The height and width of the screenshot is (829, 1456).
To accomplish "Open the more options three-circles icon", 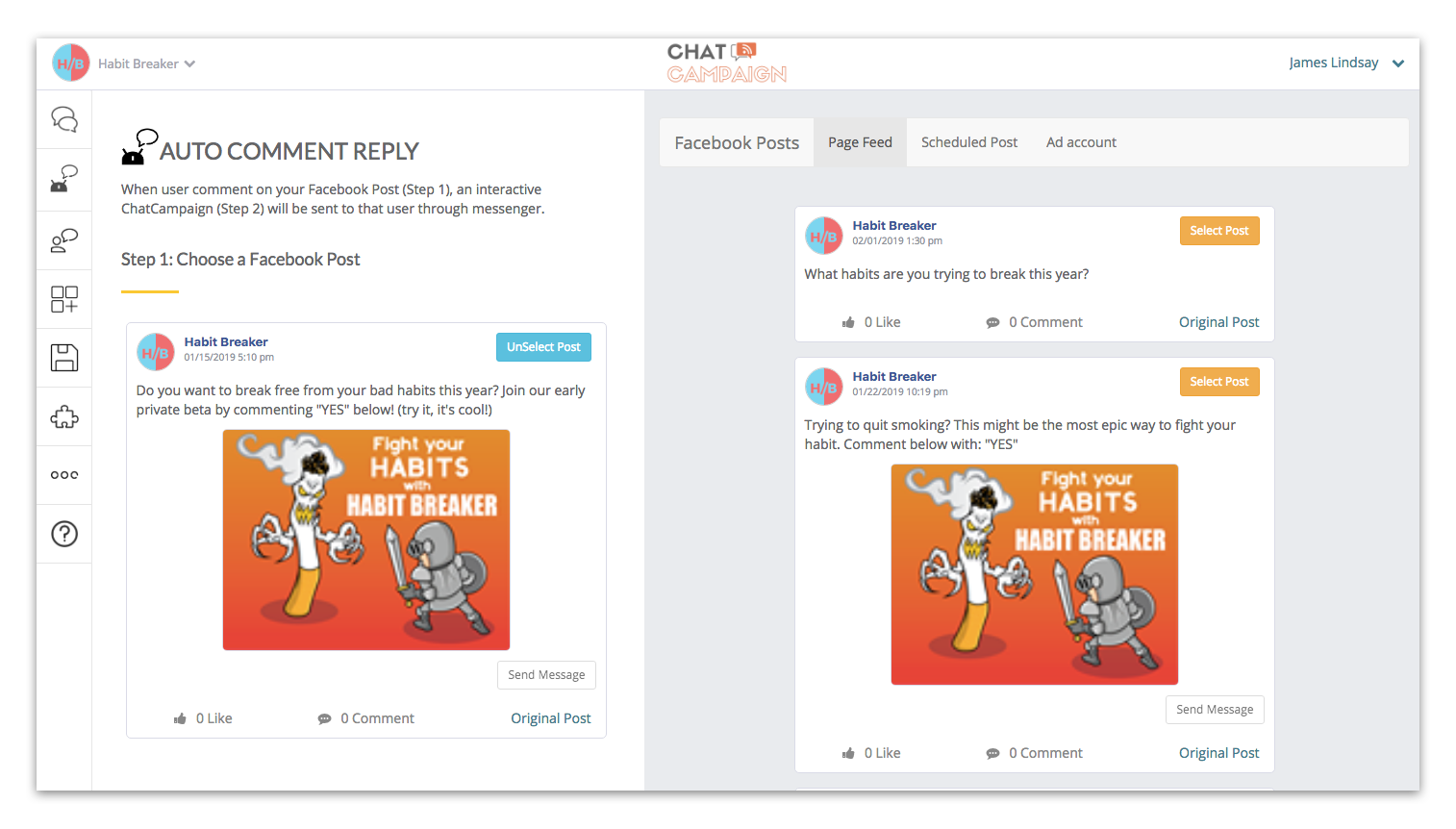I will 64,475.
